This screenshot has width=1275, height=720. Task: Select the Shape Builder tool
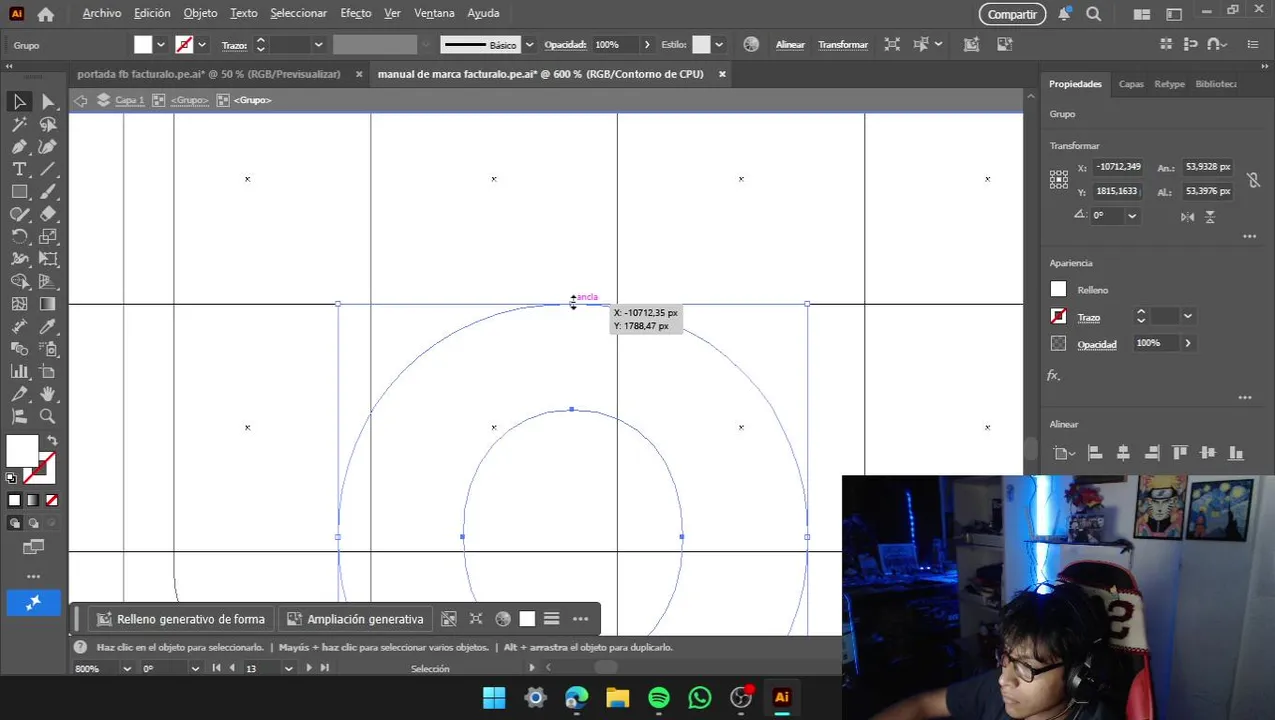point(19,282)
